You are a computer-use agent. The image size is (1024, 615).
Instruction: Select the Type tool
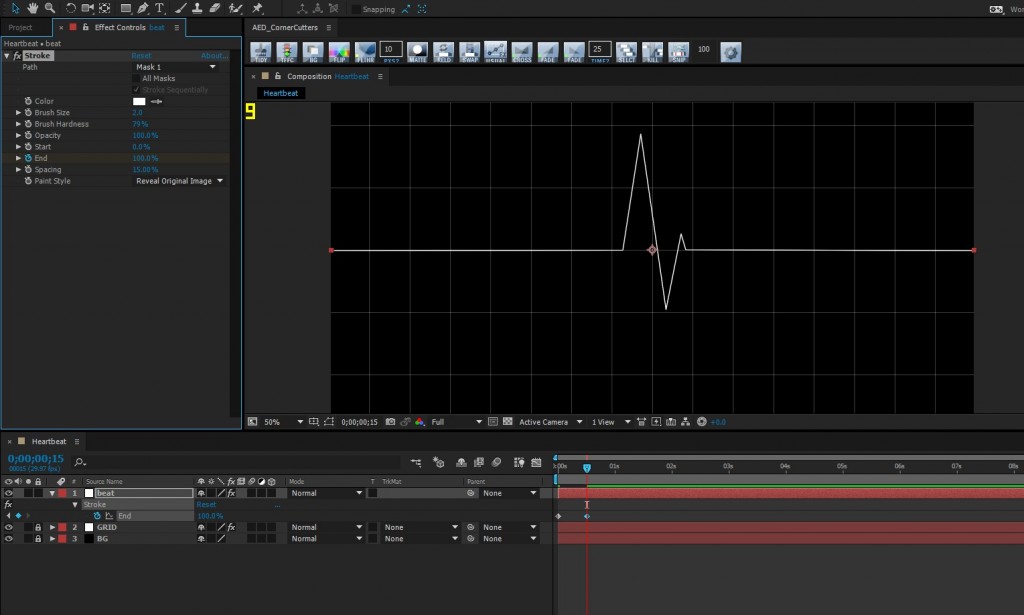(x=159, y=8)
